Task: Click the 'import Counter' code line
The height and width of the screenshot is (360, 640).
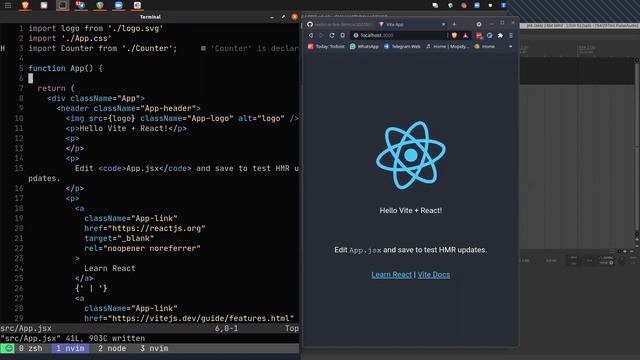Action: click(103, 49)
